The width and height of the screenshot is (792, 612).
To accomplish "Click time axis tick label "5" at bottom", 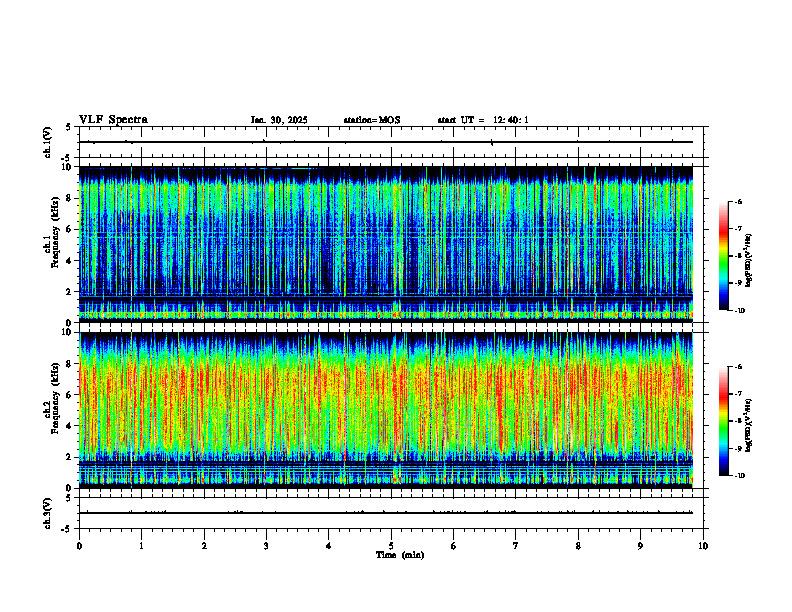I will pos(391,546).
